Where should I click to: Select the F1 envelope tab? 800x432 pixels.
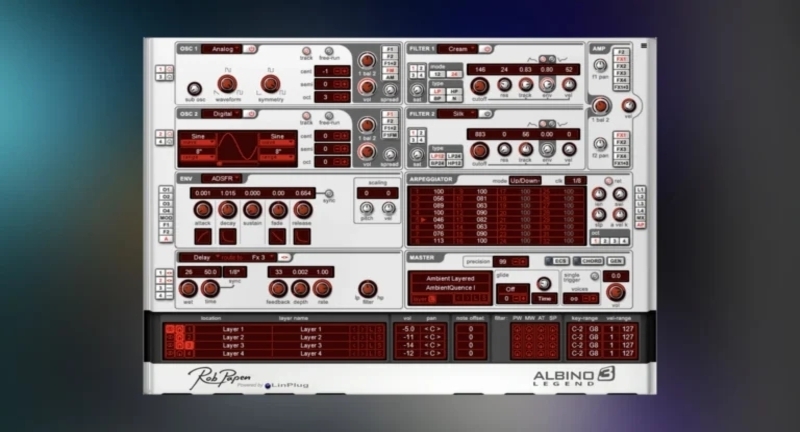[166, 224]
